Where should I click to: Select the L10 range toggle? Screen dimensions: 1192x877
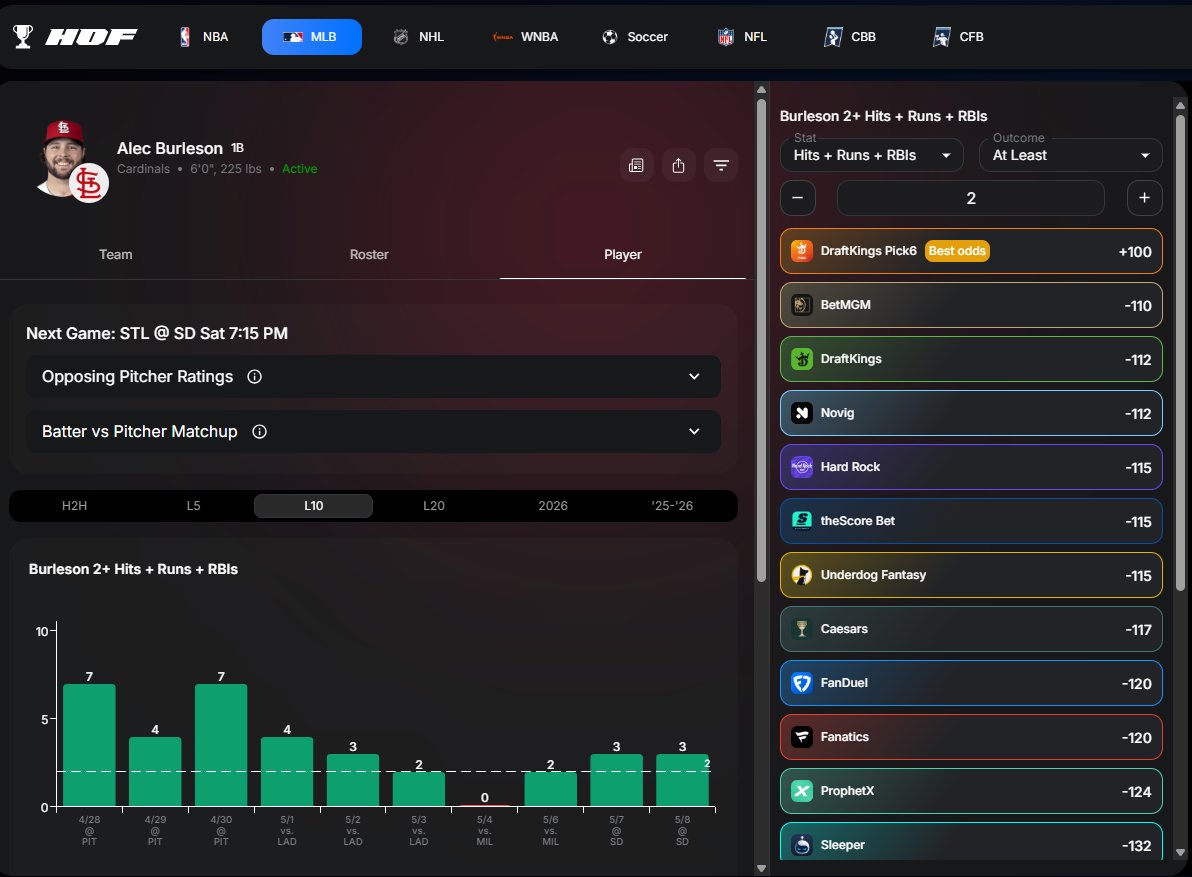313,506
